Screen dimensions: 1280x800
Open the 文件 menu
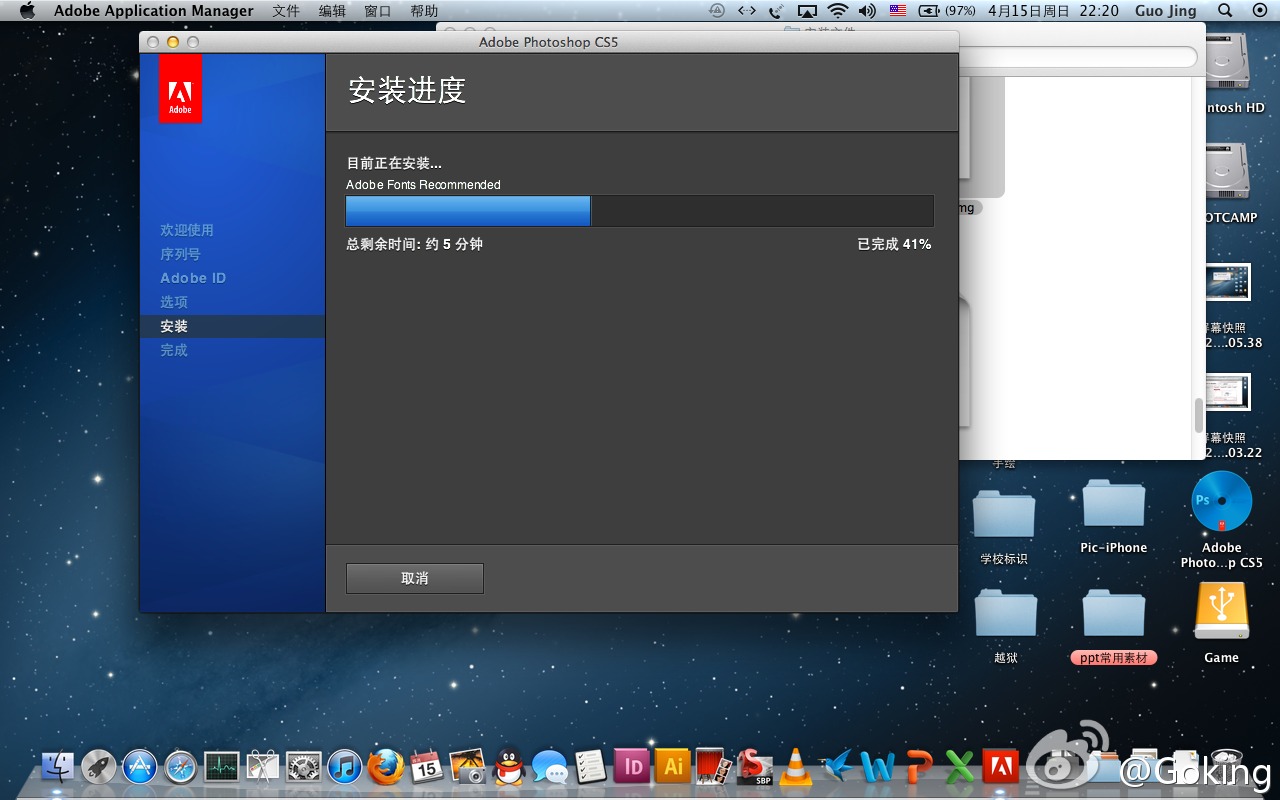(x=286, y=11)
